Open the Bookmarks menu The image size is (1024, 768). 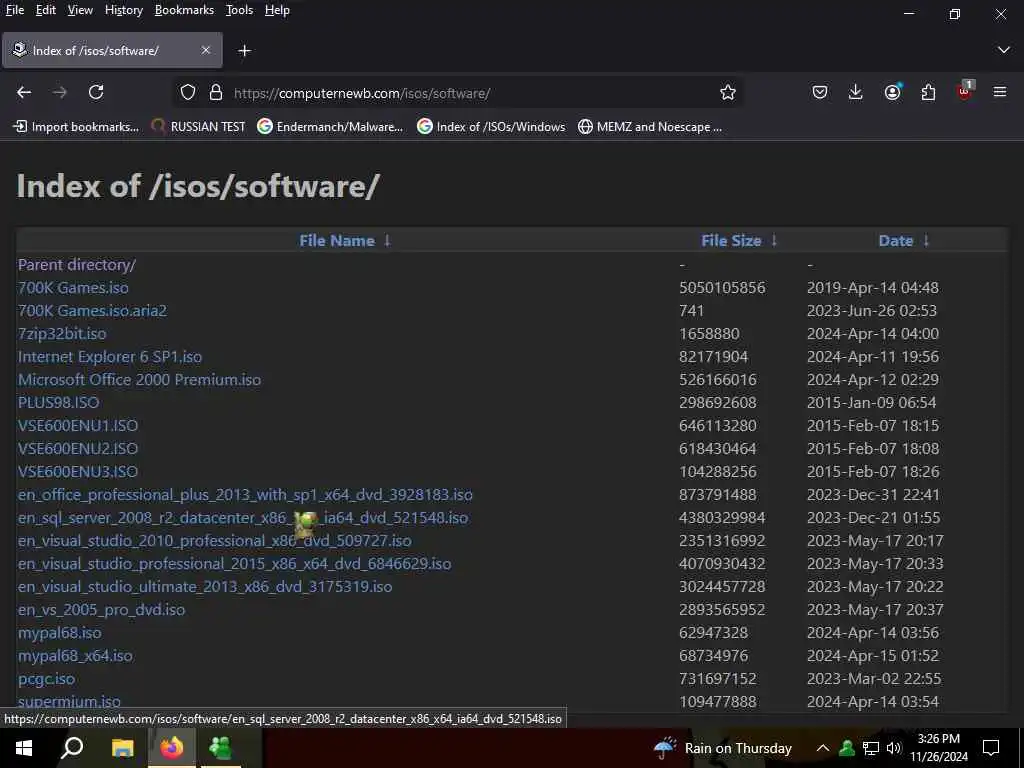(x=184, y=10)
